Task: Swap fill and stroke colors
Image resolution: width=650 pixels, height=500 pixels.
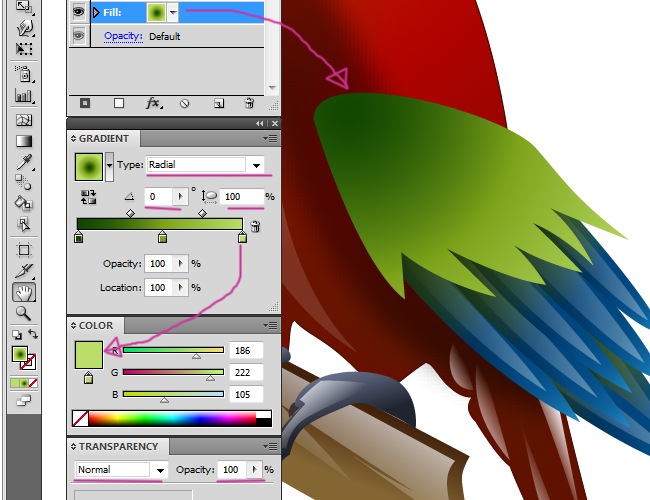Action: tap(32, 334)
